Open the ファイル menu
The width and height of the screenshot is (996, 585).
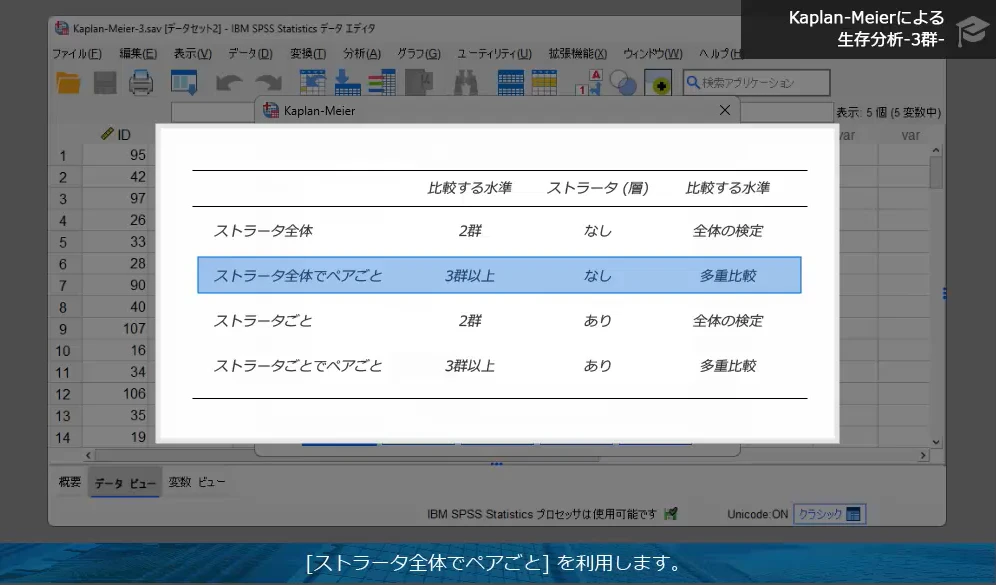77,52
